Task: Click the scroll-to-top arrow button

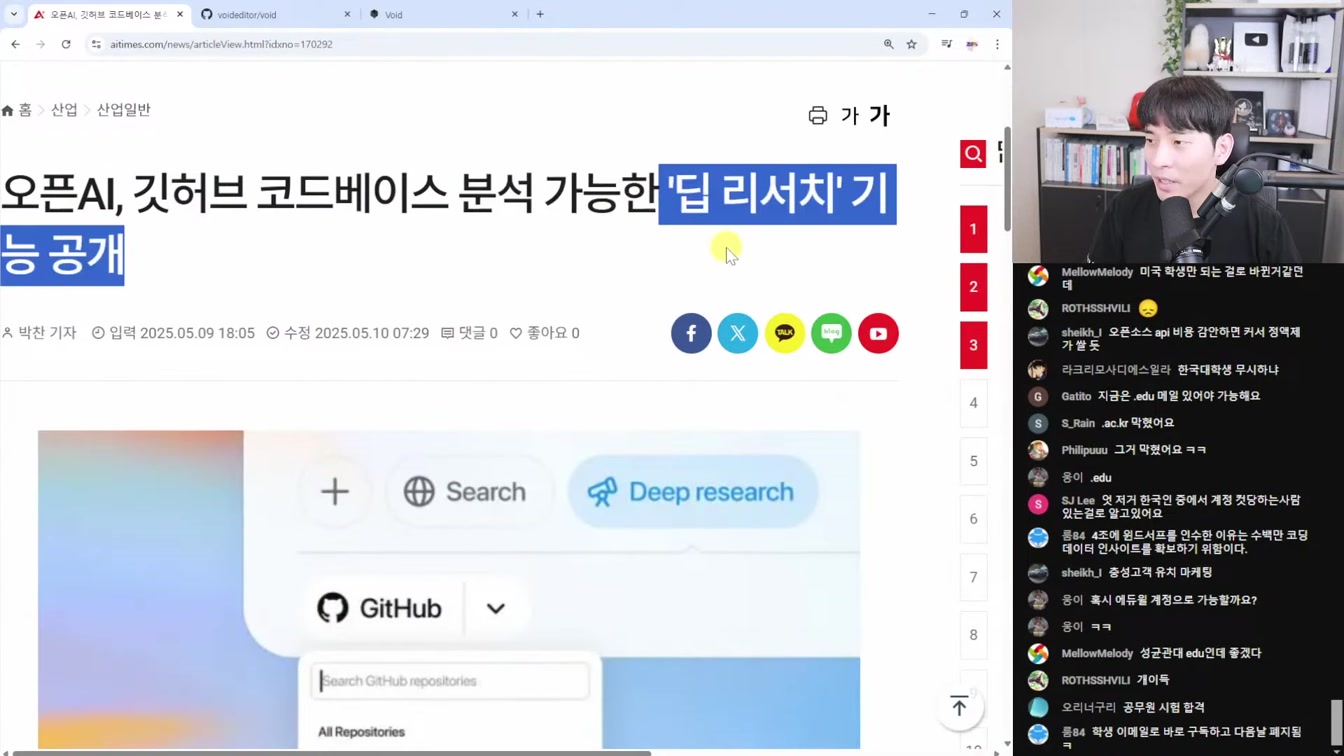Action: click(959, 706)
